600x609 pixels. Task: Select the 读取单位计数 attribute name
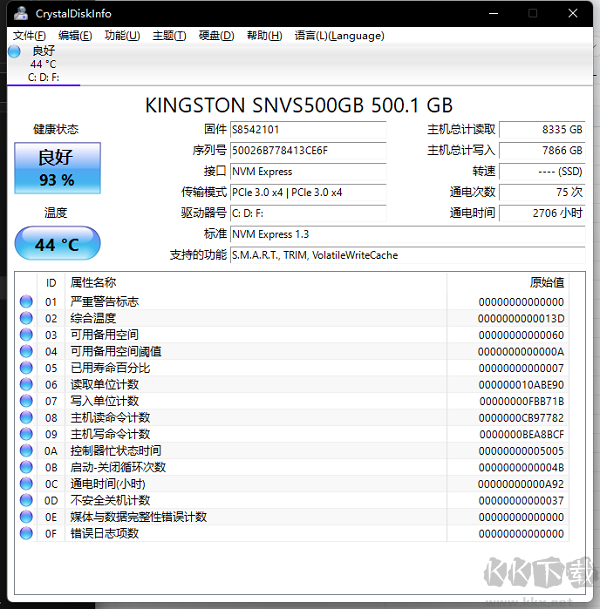point(104,385)
